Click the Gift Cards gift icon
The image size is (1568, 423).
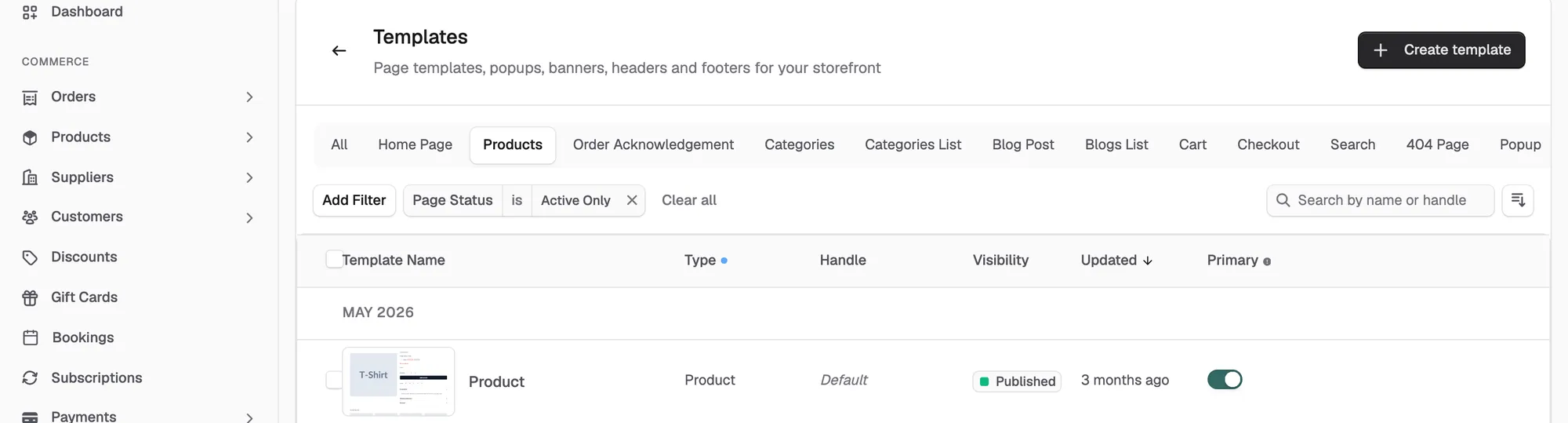30,297
